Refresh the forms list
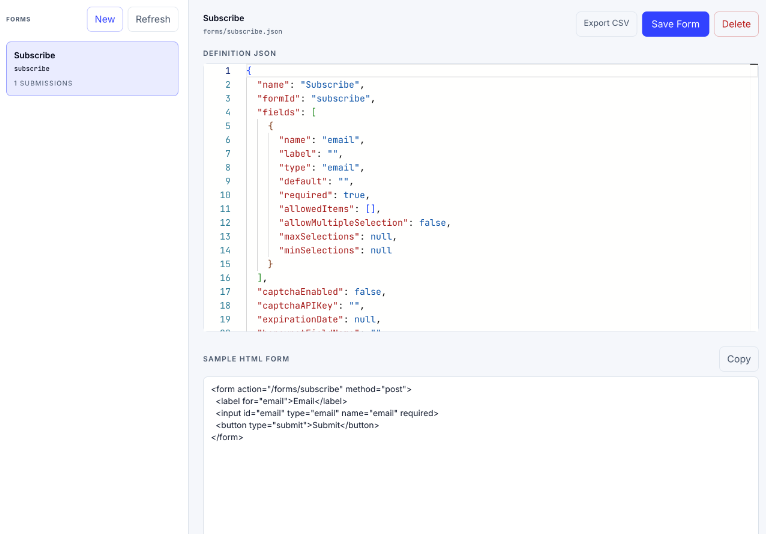Viewport: 766px width, 534px height. coord(153,20)
